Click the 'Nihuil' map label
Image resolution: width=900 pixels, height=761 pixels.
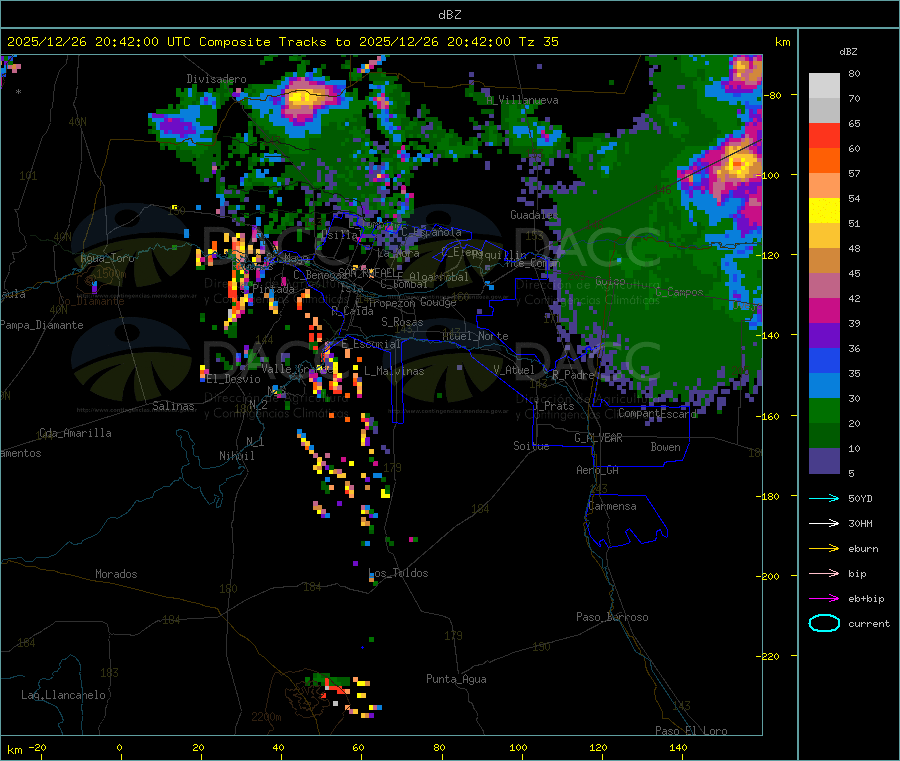[236, 456]
